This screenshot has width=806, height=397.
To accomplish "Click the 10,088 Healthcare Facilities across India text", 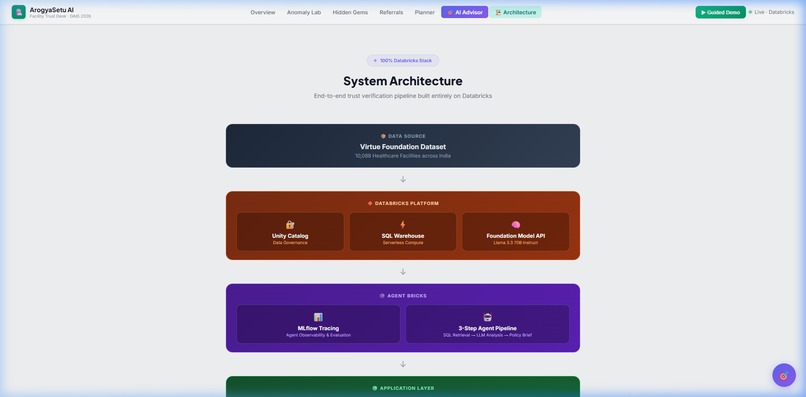I will point(402,156).
